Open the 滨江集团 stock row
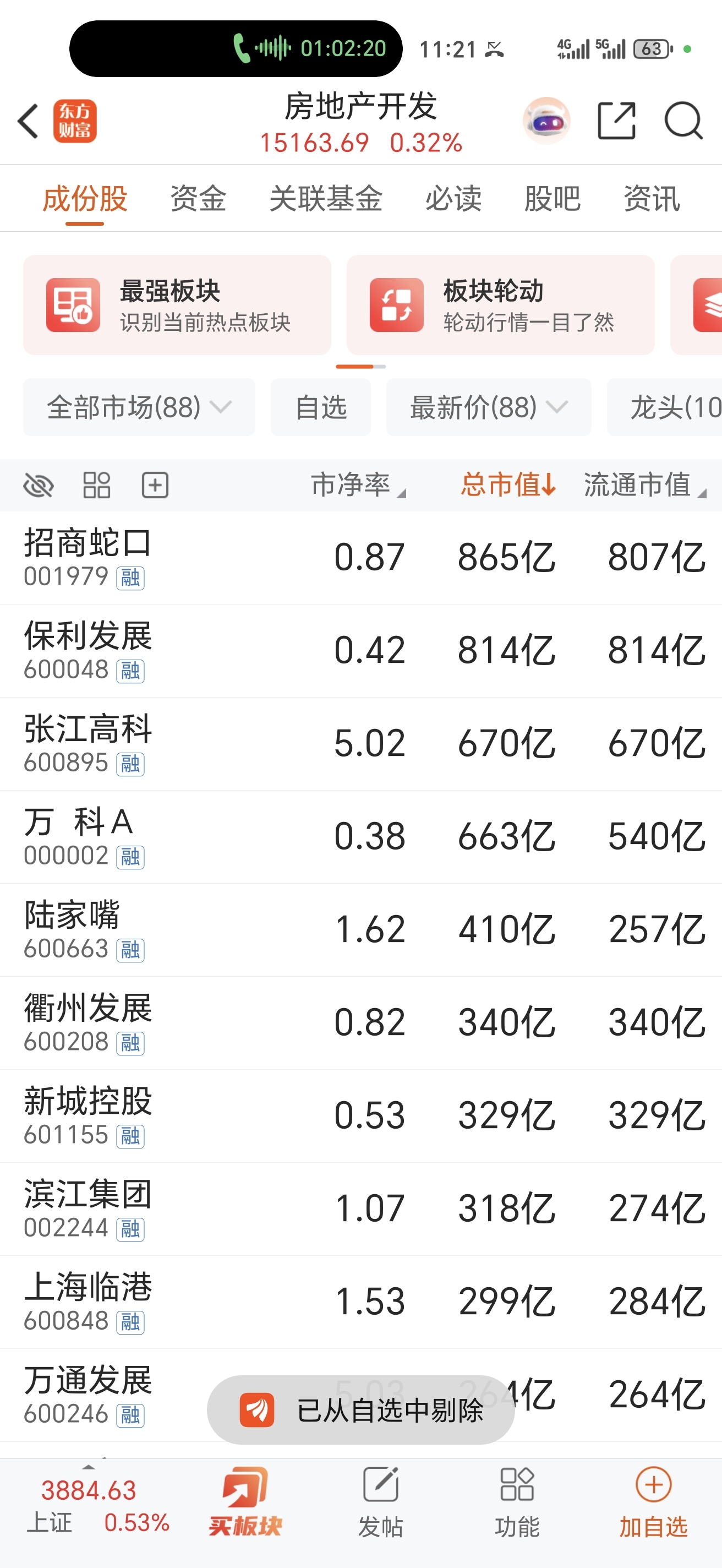 click(x=360, y=1210)
